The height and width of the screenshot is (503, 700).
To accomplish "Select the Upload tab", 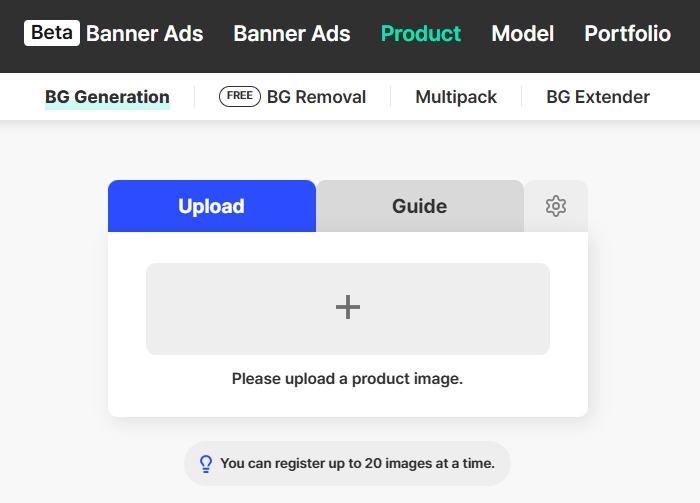I will click(x=212, y=206).
